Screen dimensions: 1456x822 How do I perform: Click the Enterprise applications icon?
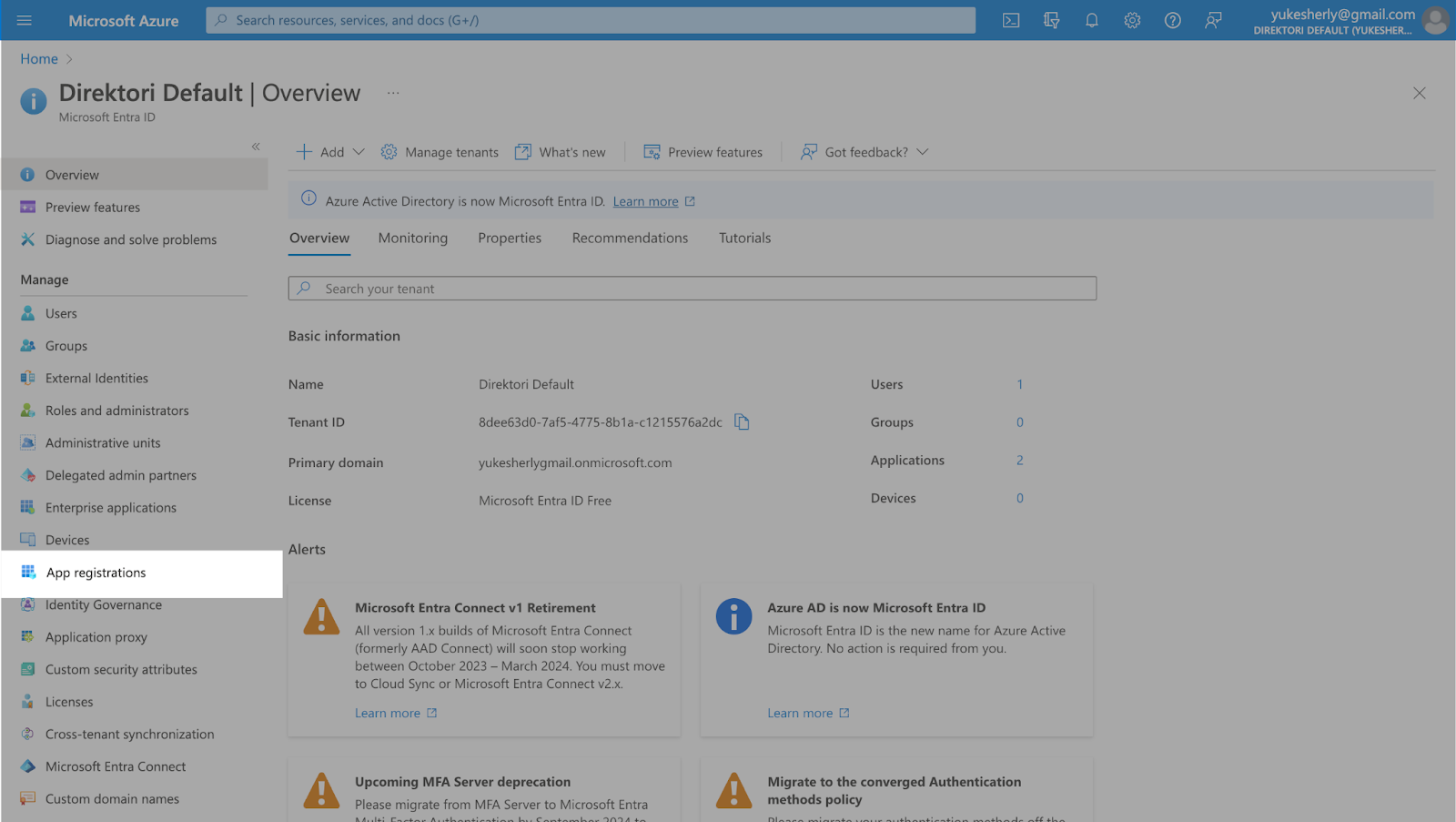[x=28, y=507]
